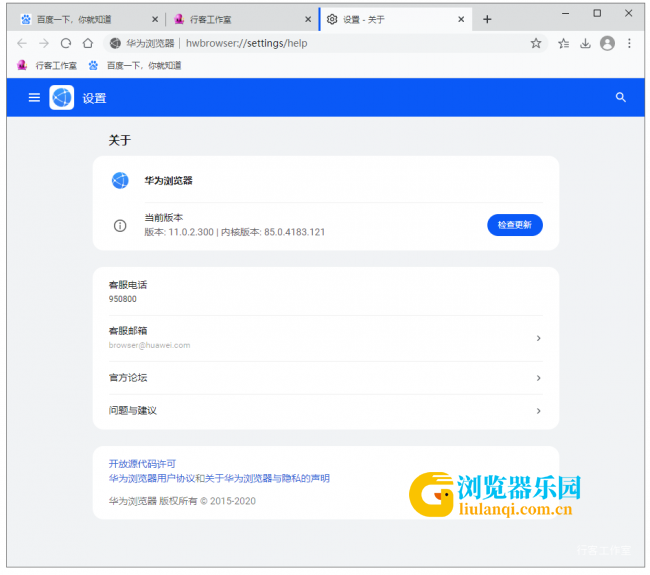Viewport: 650px width, 575px height.
Task: Click the 官方论坛 label
Action: pos(128,378)
